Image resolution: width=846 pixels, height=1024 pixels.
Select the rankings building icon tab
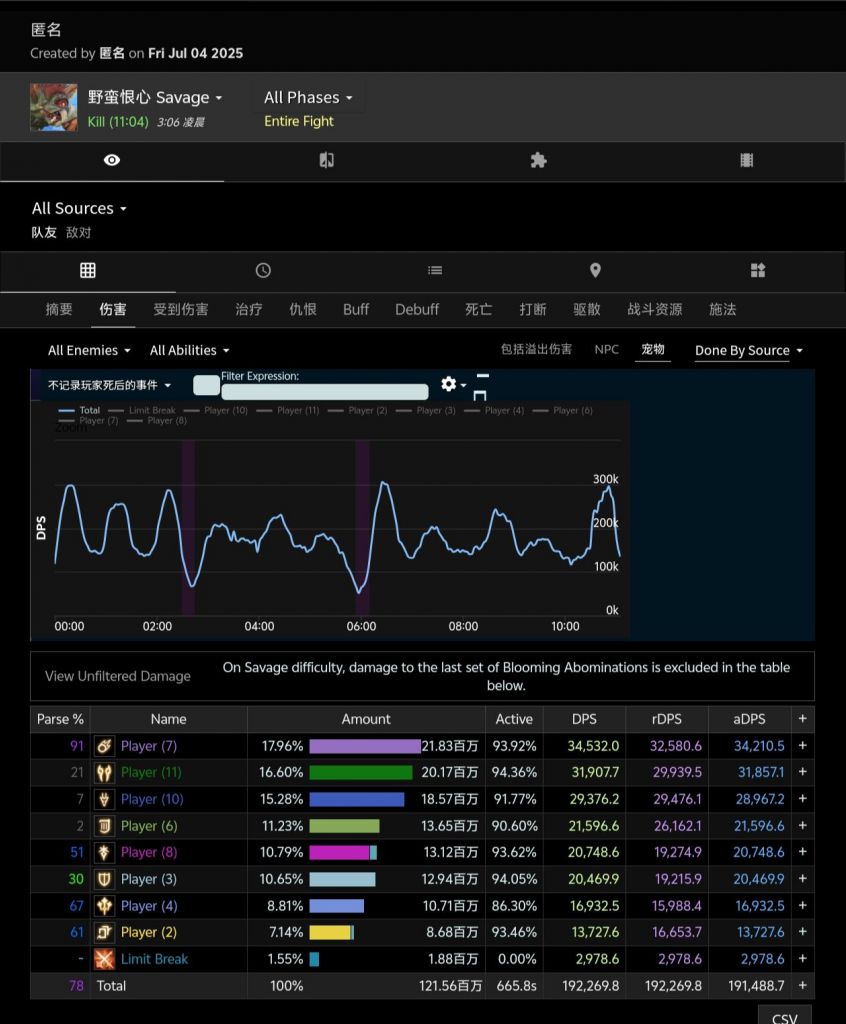[x=746, y=161]
